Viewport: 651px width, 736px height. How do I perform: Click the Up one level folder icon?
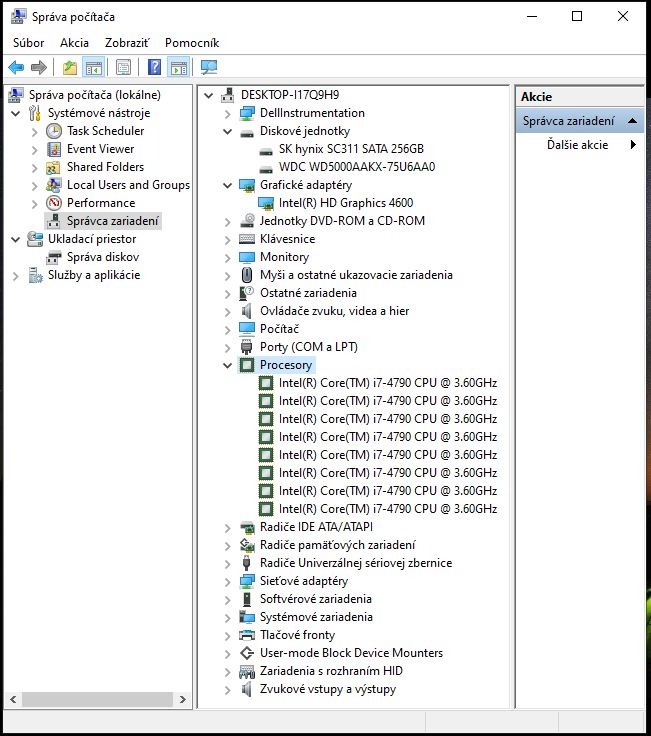(69, 68)
